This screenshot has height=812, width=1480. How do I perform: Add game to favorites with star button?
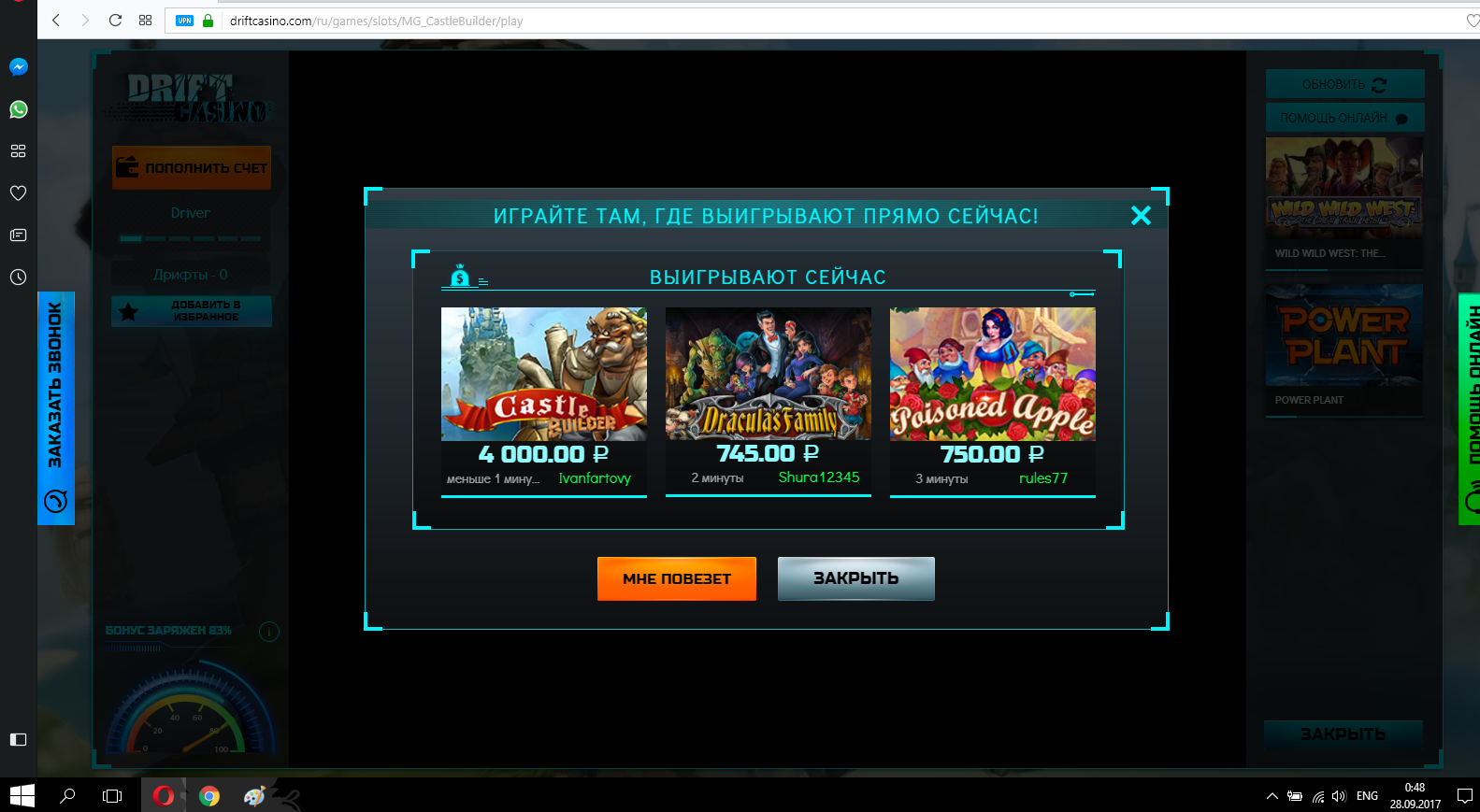(192, 311)
